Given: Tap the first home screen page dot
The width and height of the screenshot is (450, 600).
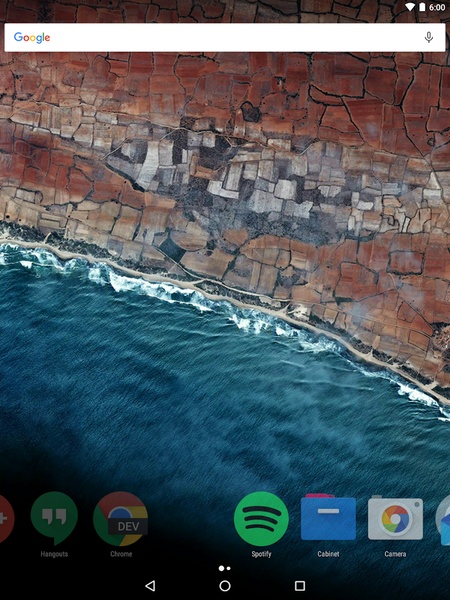Looking at the screenshot, I should 221,568.
